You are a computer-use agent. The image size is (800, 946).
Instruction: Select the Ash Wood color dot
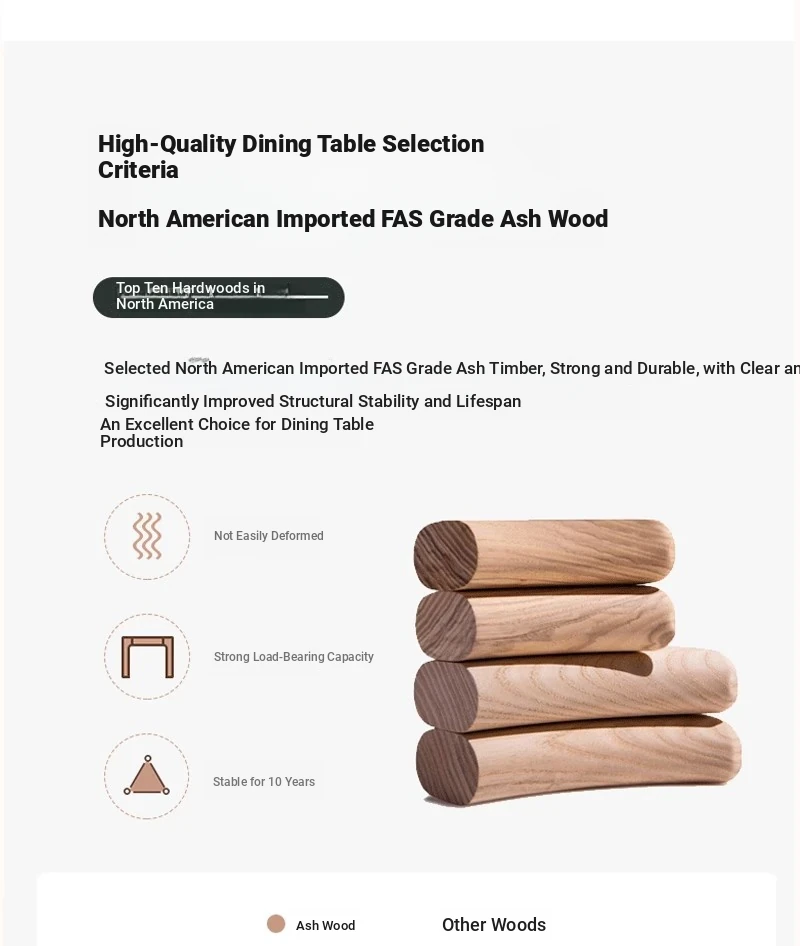click(276, 924)
